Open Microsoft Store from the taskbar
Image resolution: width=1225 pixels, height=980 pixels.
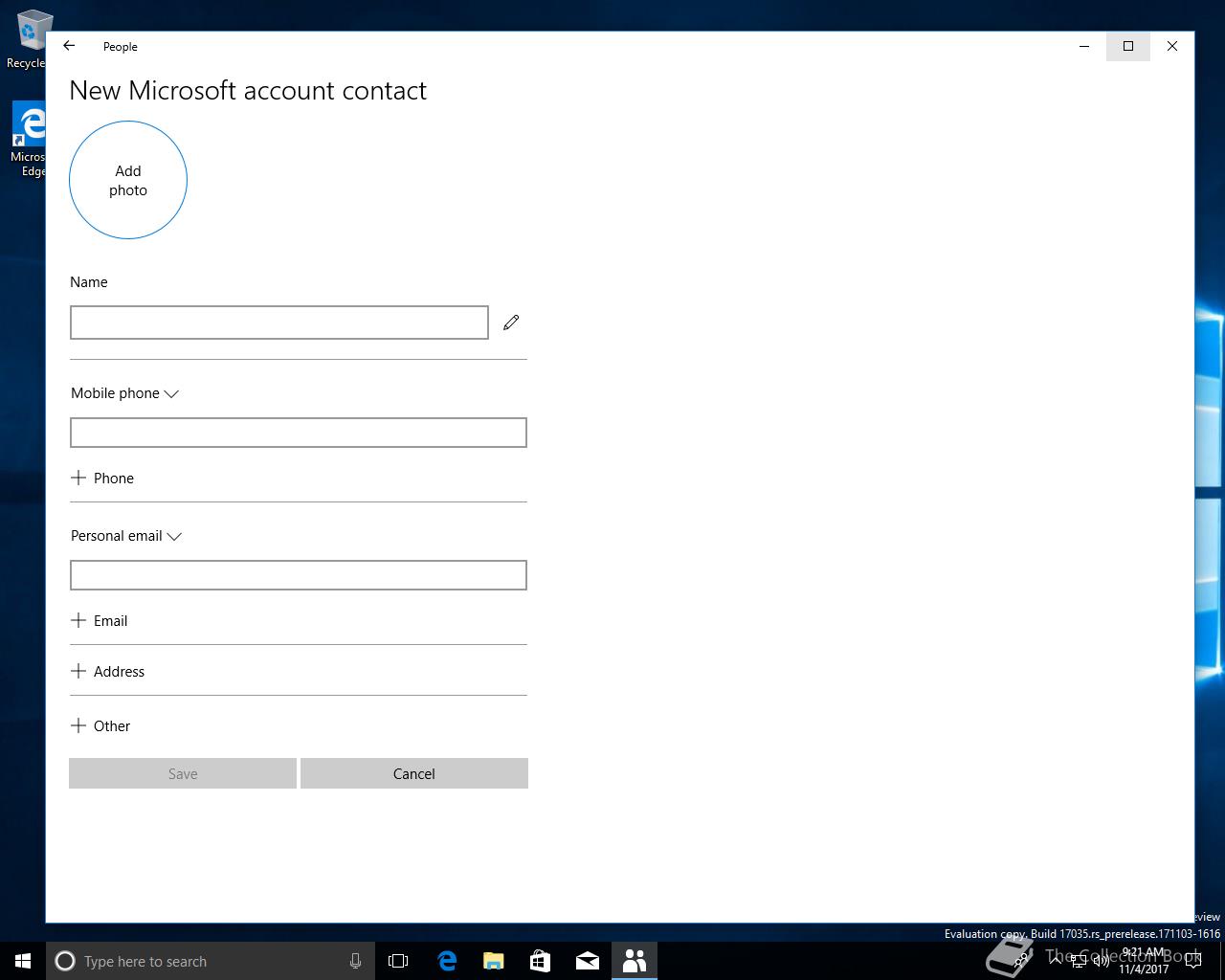point(540,961)
